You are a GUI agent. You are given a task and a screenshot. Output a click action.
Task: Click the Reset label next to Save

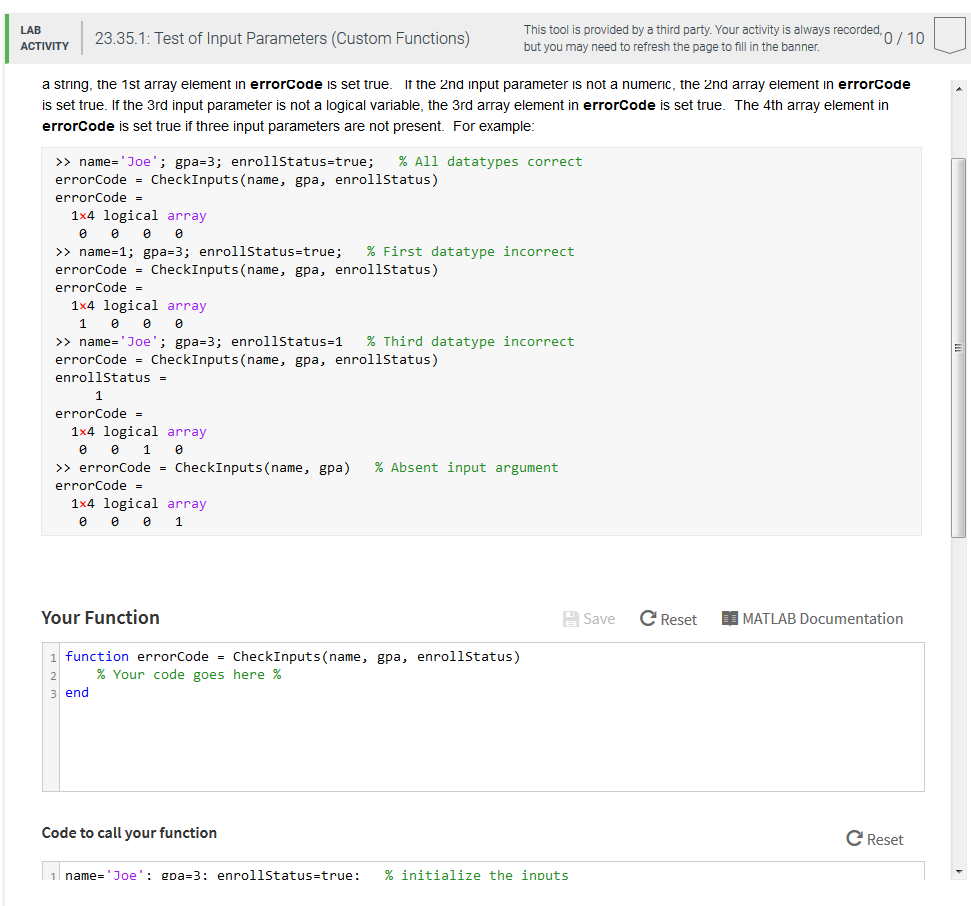(x=678, y=620)
